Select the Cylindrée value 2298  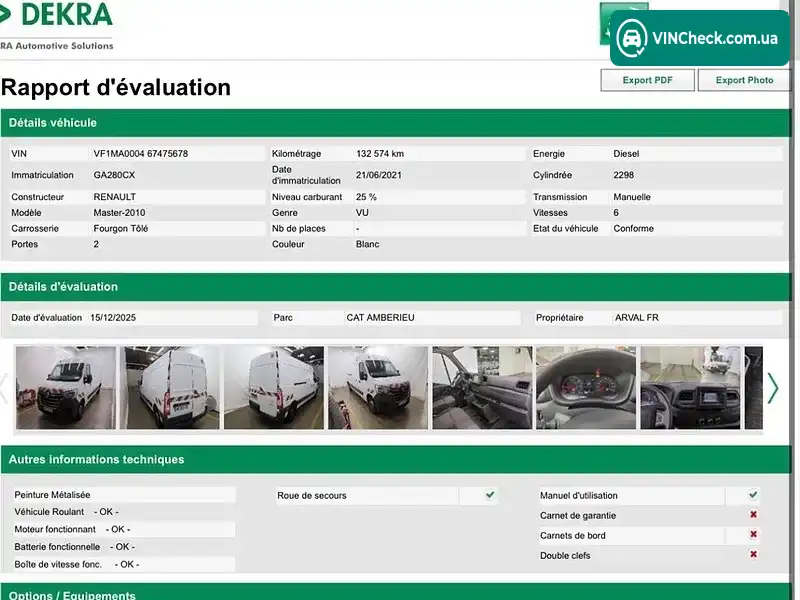[623, 175]
